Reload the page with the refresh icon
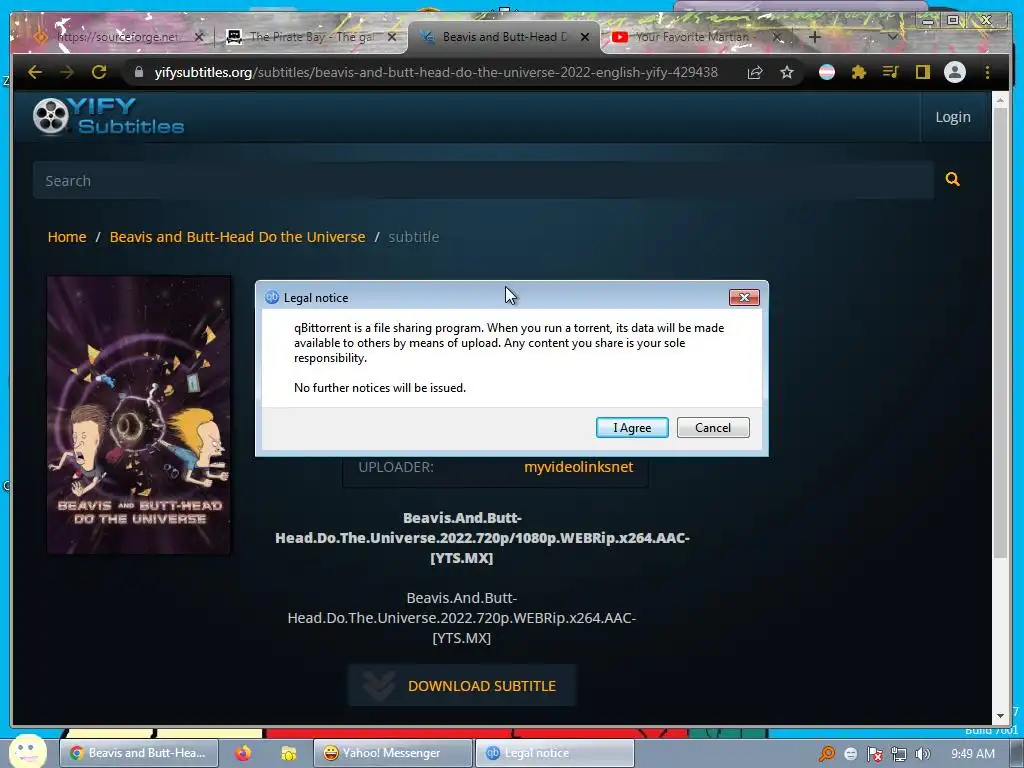The image size is (1024, 768). tap(99, 72)
